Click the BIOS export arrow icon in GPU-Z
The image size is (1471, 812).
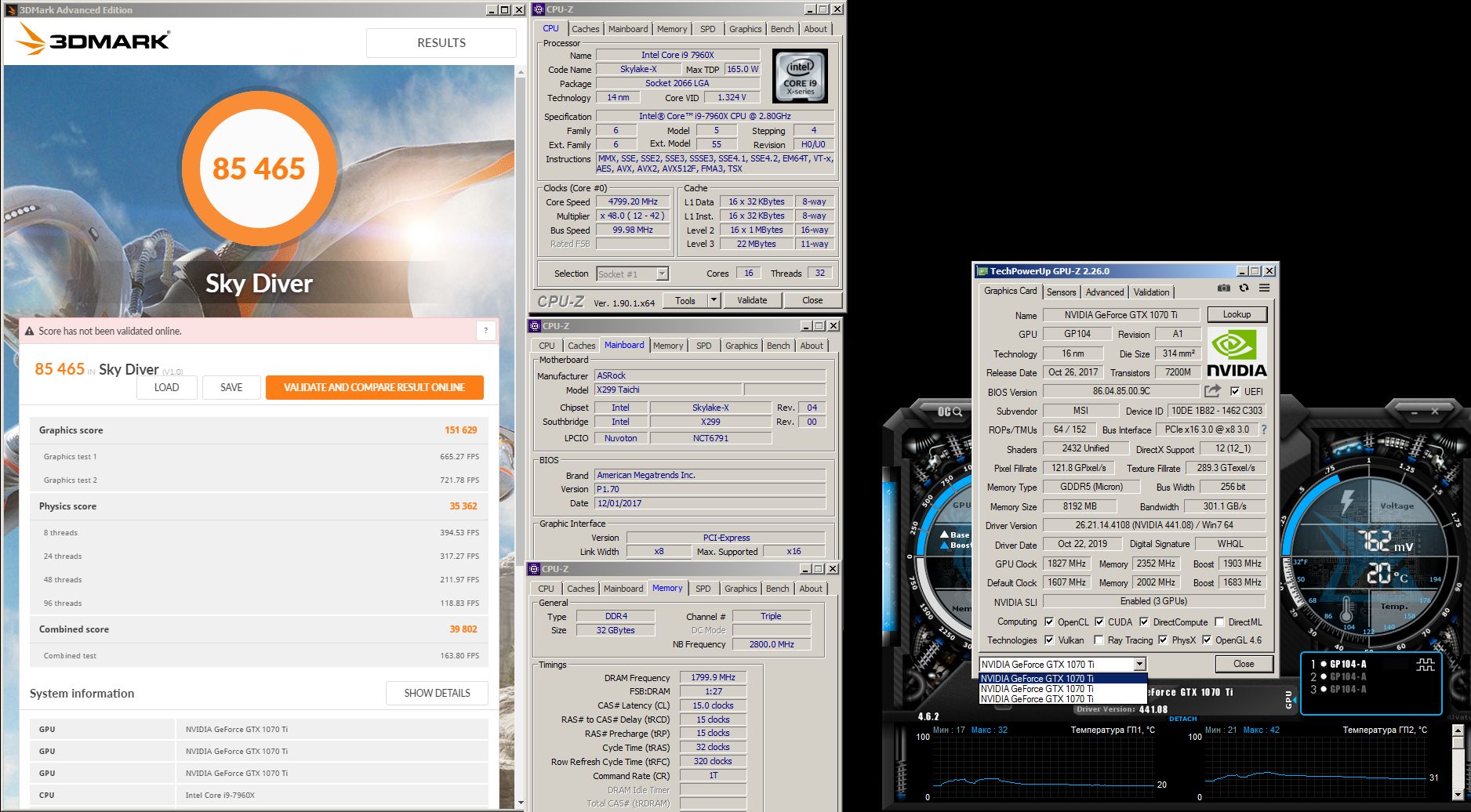click(1213, 391)
